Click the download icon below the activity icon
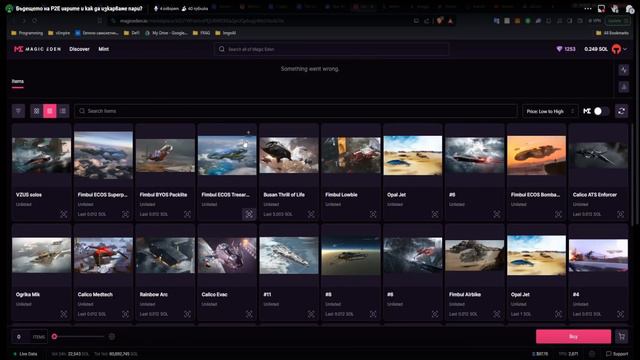This screenshot has width=640, height=360. point(624,87)
